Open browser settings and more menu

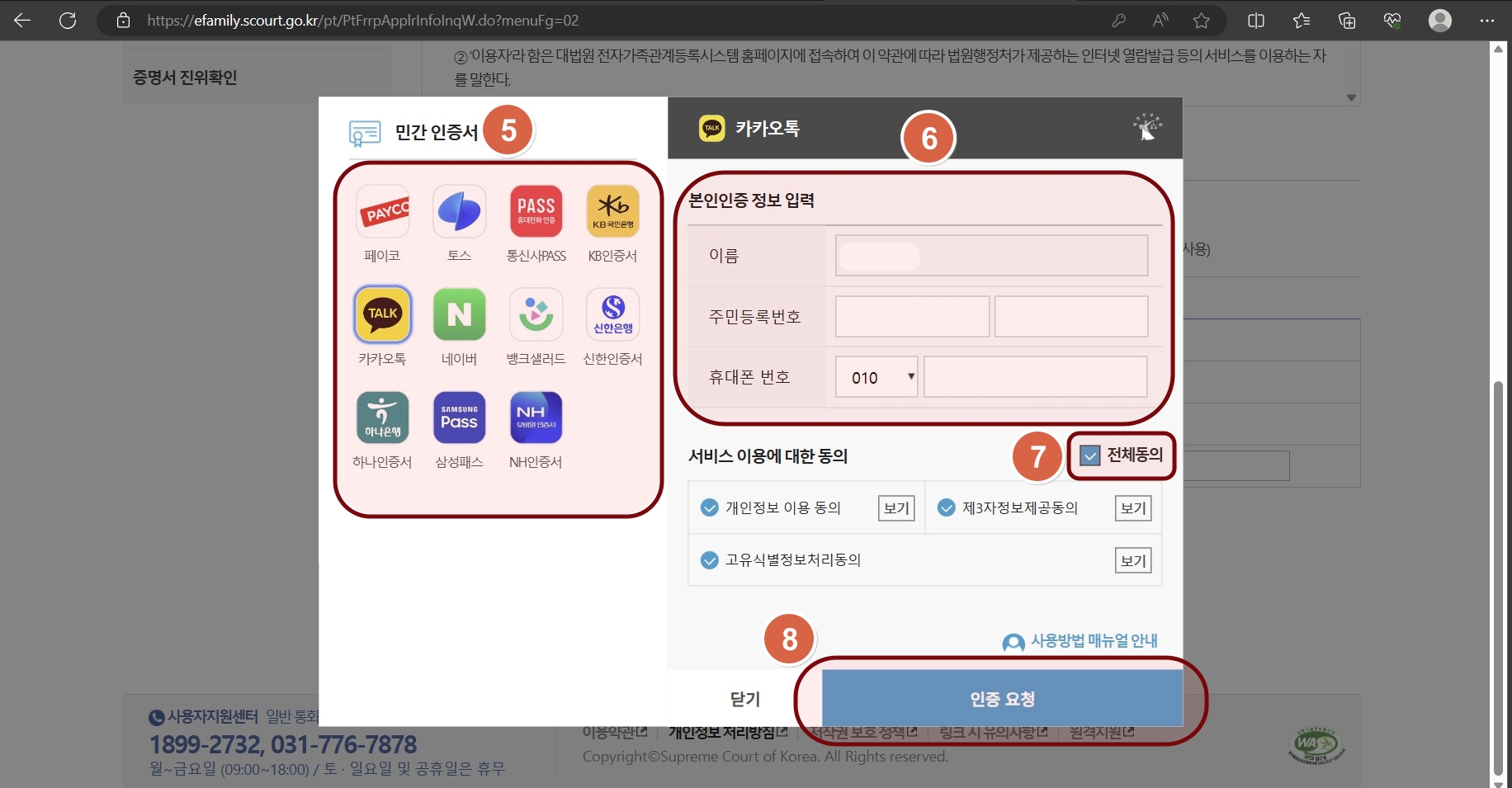1487,21
